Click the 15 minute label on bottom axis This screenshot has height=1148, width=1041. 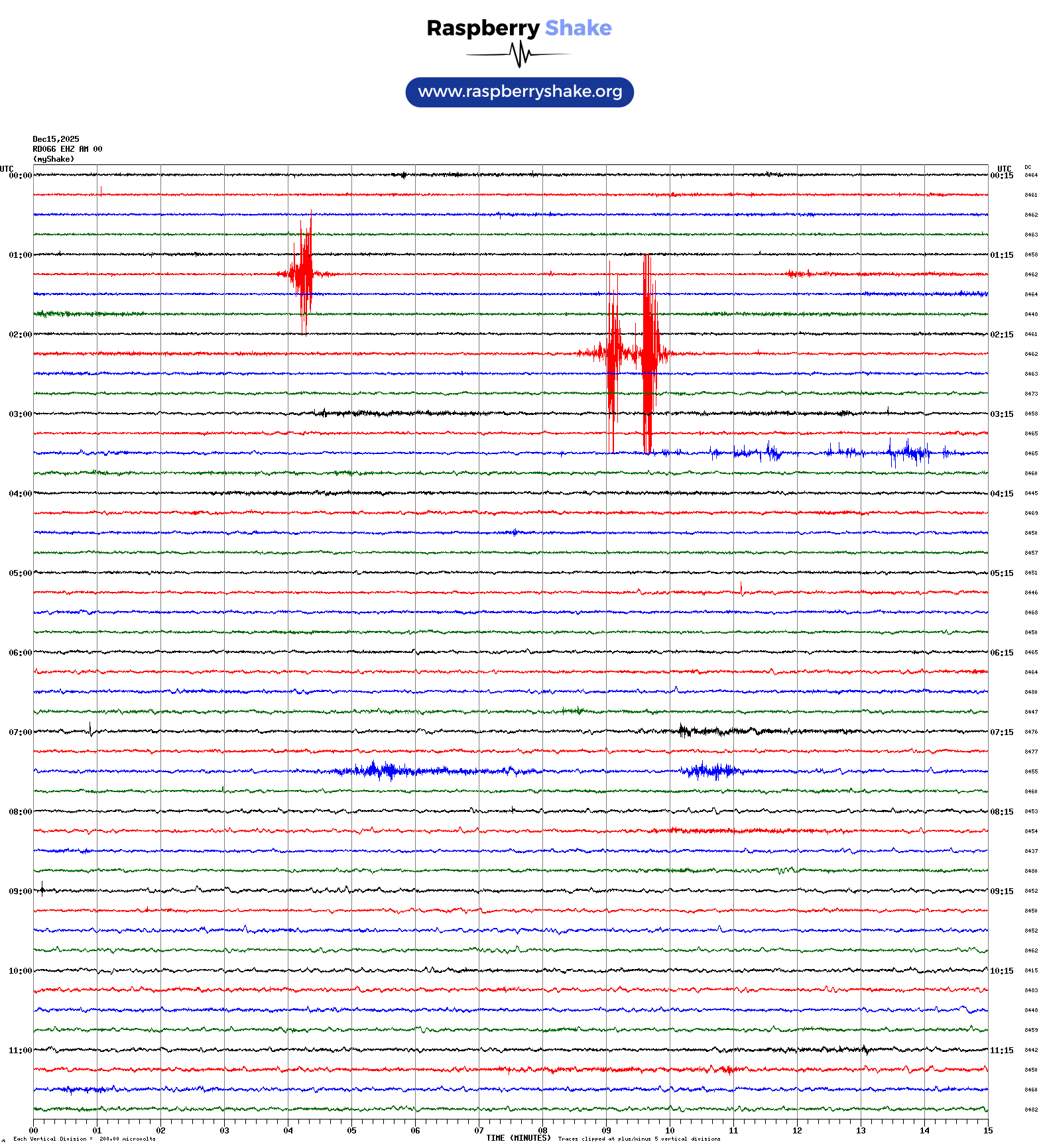[x=988, y=1131]
